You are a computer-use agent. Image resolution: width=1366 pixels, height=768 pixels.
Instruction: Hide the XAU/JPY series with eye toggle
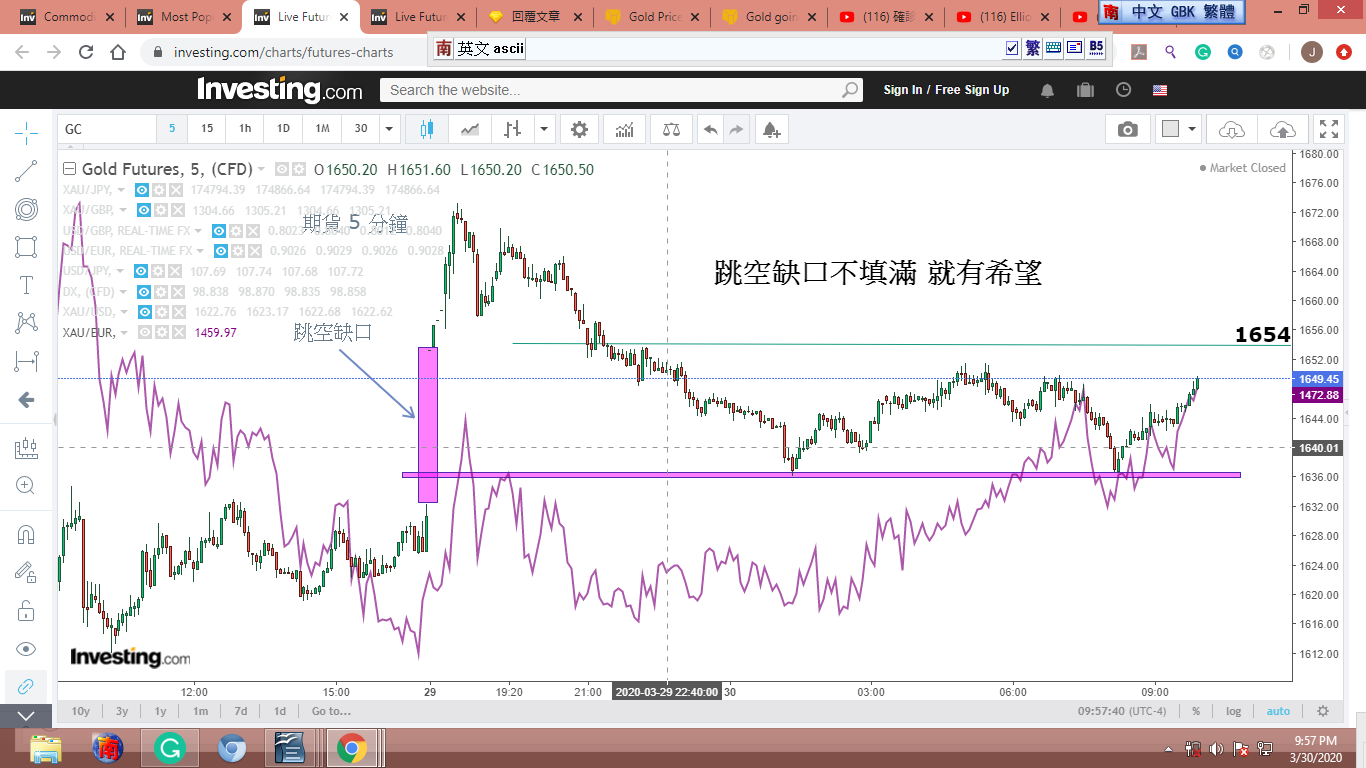click(x=143, y=190)
